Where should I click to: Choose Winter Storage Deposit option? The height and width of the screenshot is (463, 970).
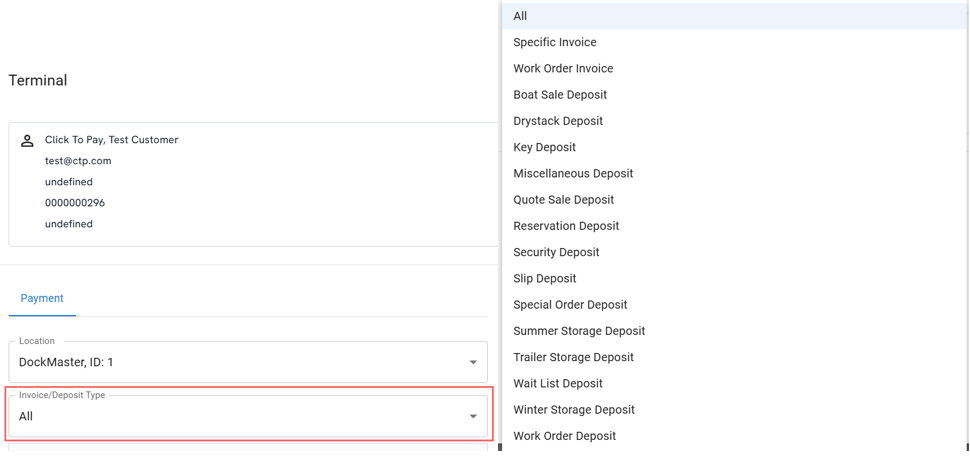(736, 410)
